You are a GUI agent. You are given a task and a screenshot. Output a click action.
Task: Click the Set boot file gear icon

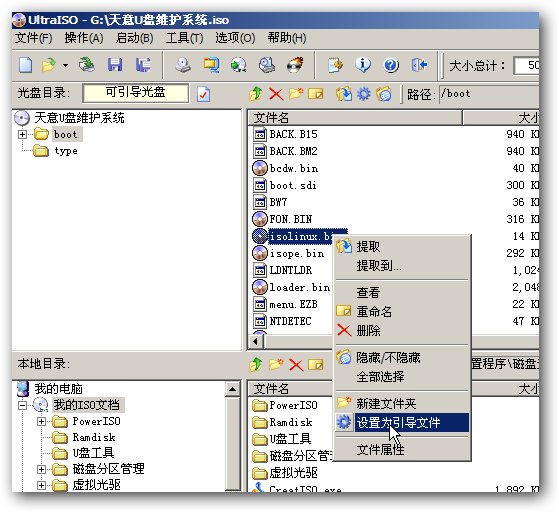point(364,94)
